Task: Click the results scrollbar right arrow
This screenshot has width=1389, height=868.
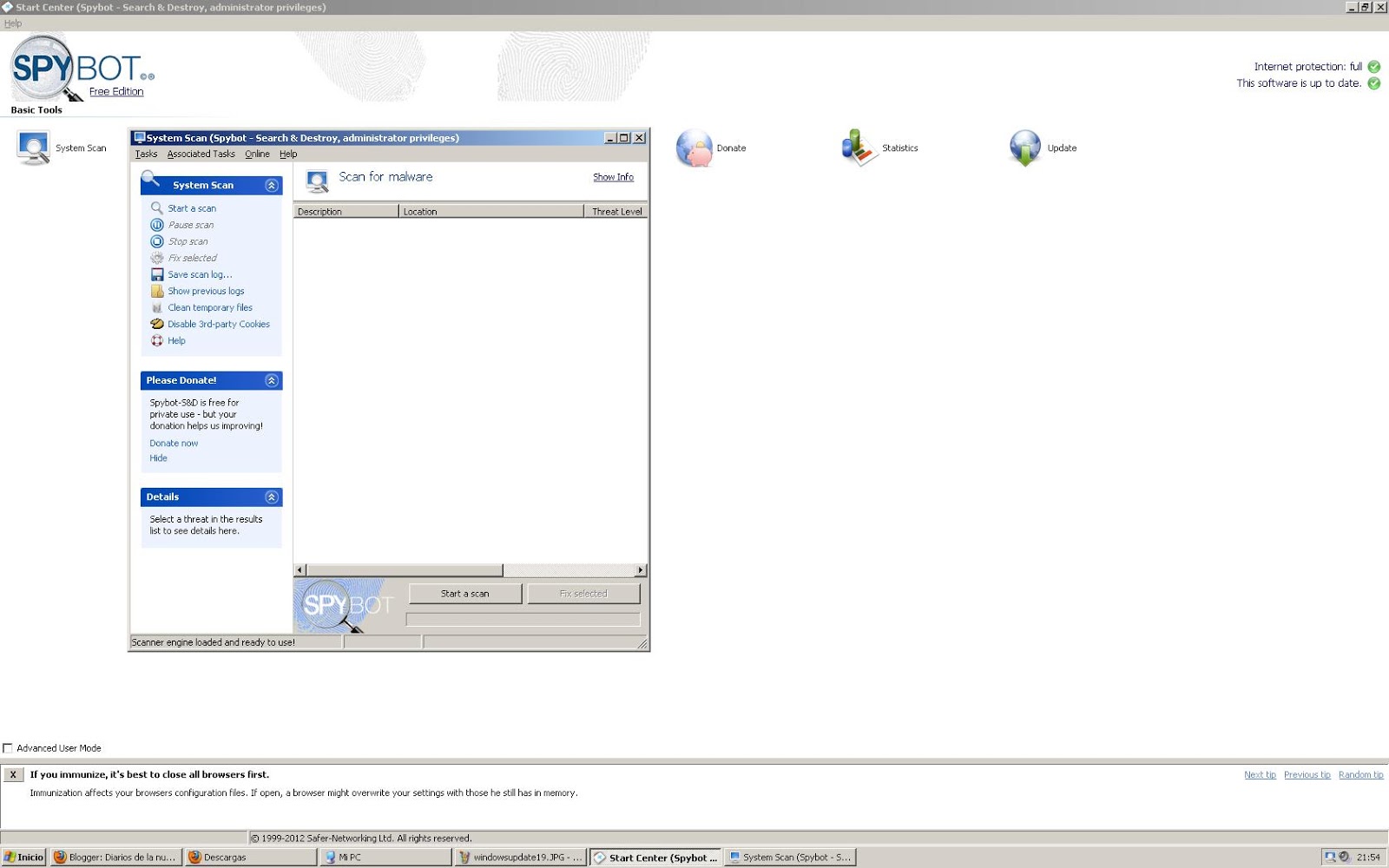Action: pyautogui.click(x=641, y=570)
